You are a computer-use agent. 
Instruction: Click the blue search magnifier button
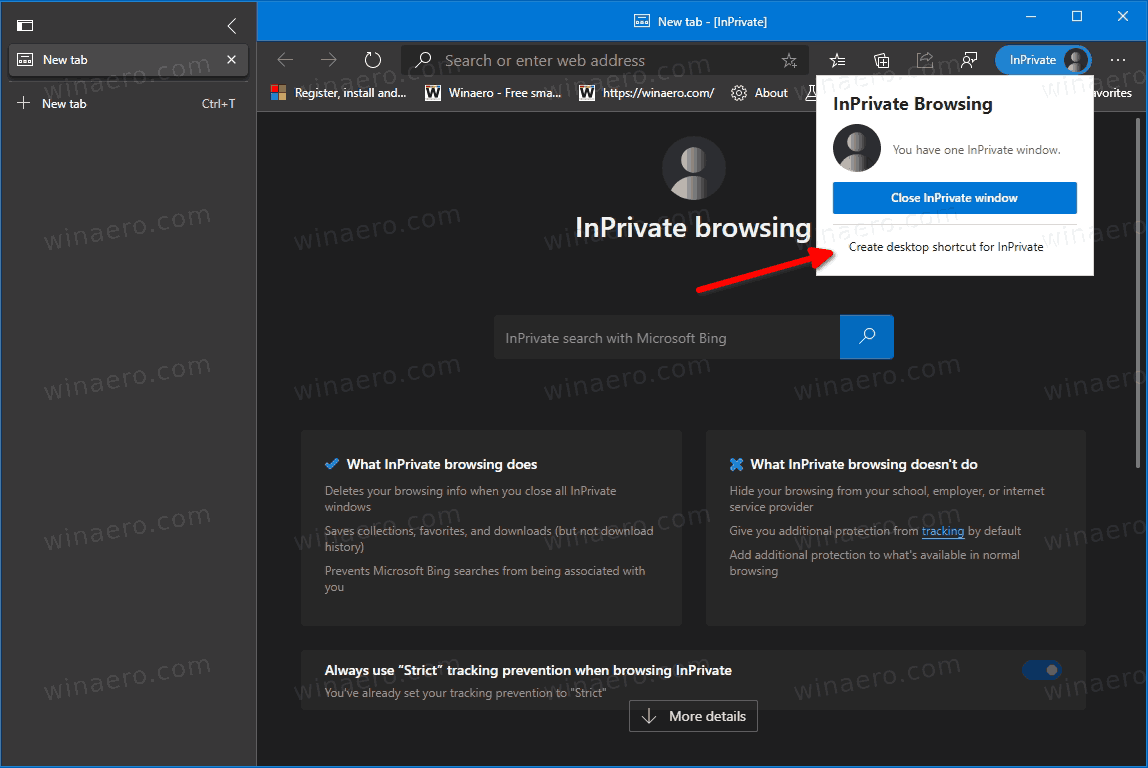pos(867,337)
